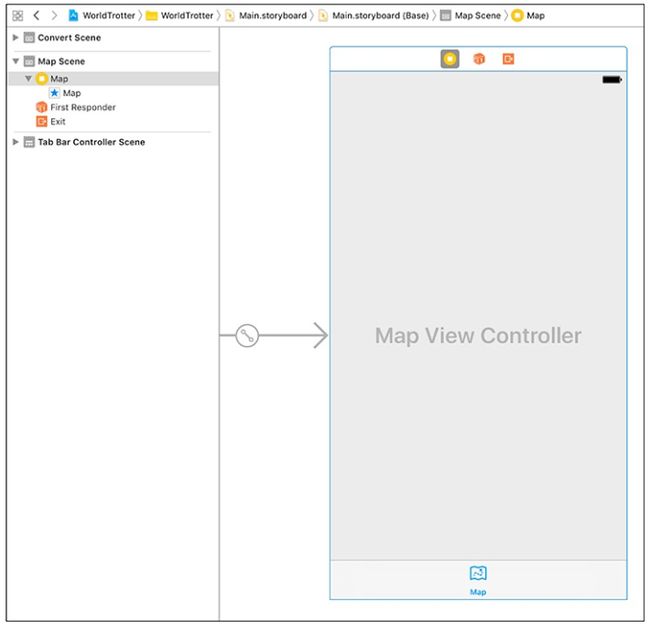Click the yellow Map view controller icon in outline
This screenshot has height=631, width=650.
[42, 79]
